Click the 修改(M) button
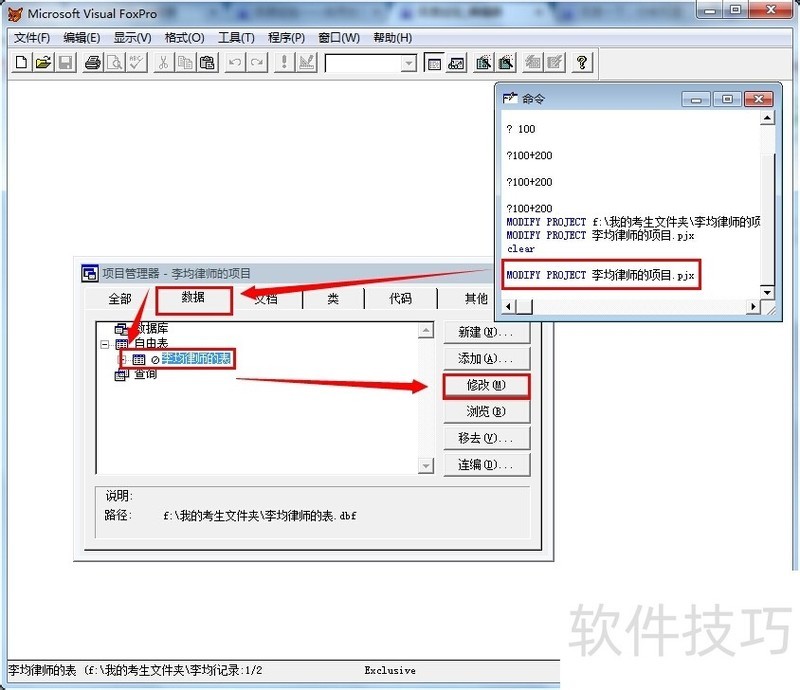 click(487, 386)
